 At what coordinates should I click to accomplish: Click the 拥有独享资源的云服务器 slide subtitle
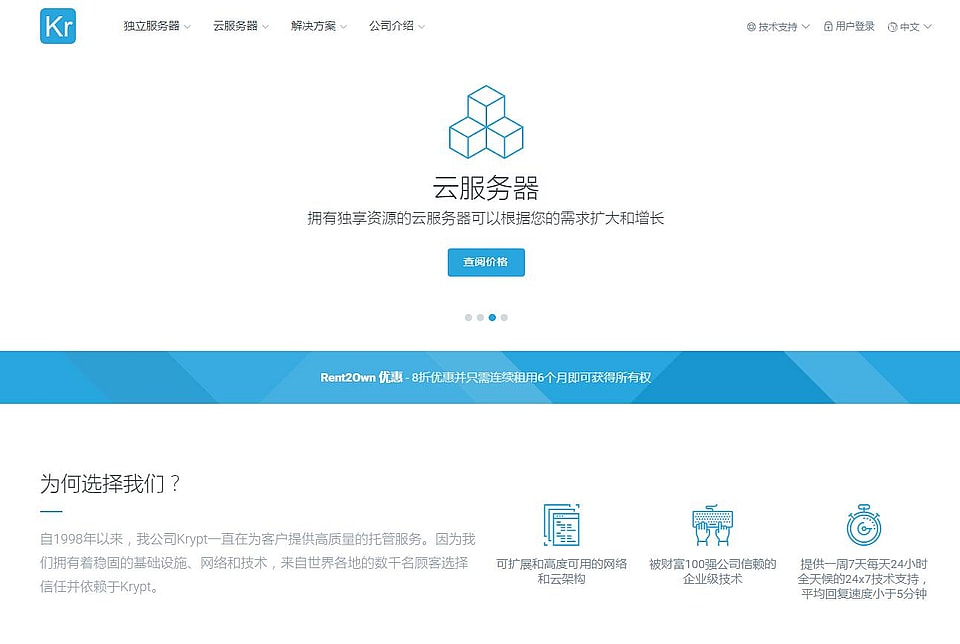pyautogui.click(x=486, y=218)
